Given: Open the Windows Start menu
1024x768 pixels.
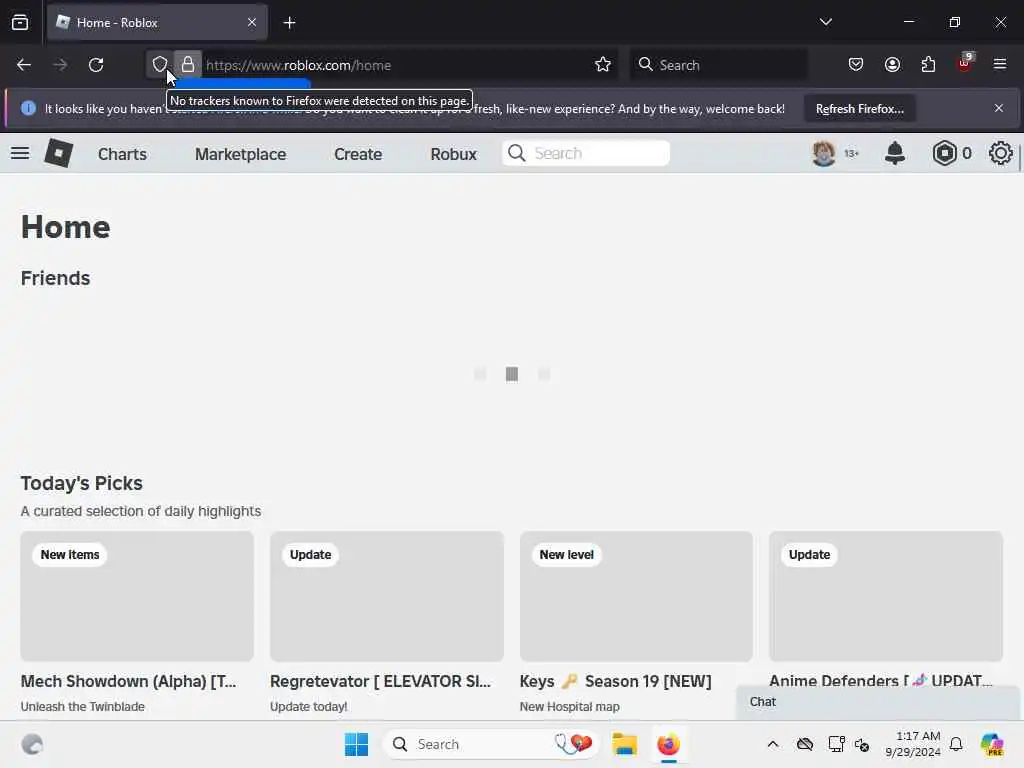Looking at the screenshot, I should coord(357,744).
